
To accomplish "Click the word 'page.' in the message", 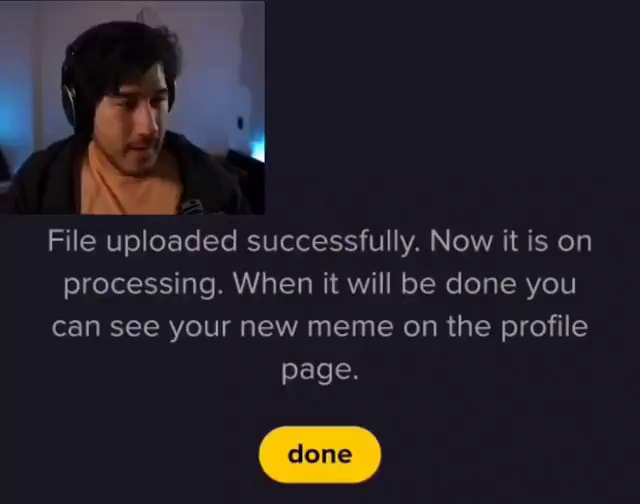I will point(320,370).
